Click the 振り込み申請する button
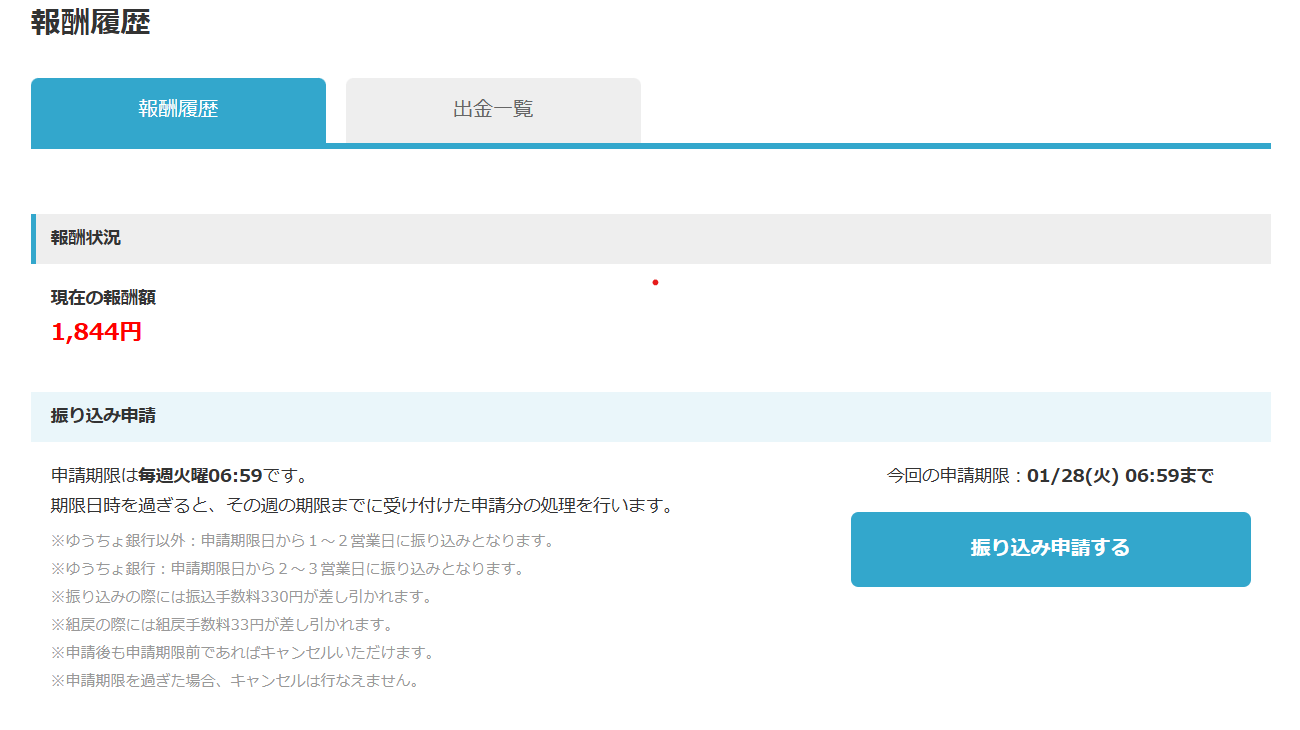The image size is (1300, 730). tap(1050, 549)
